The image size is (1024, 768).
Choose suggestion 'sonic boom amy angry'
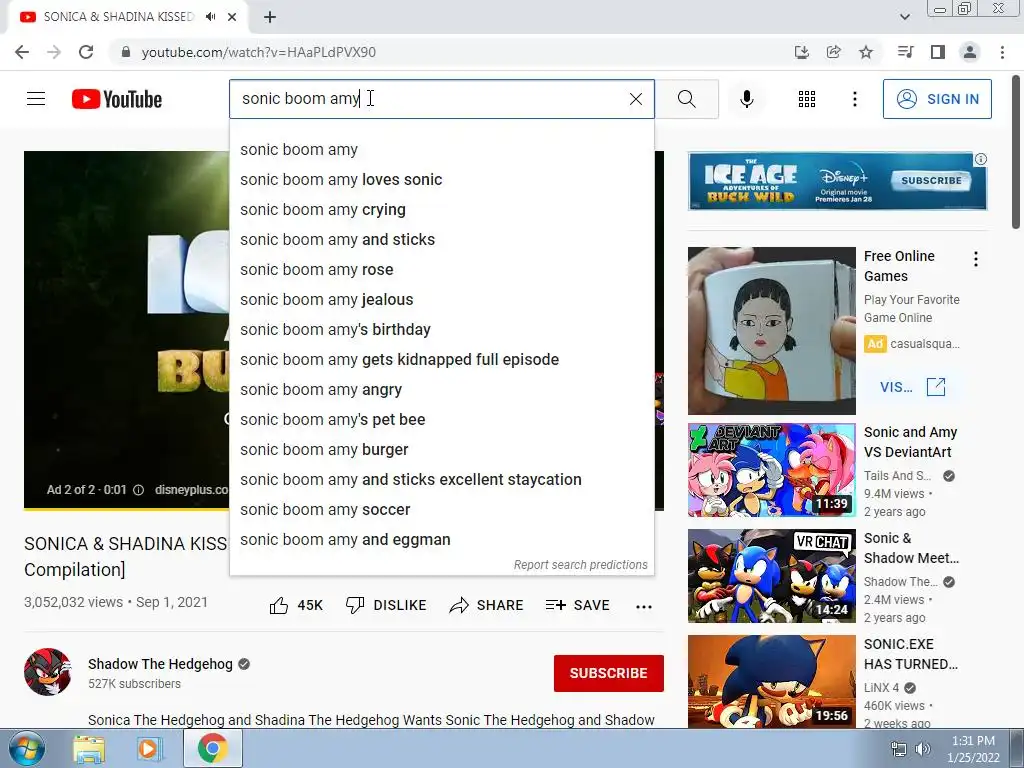point(441,390)
